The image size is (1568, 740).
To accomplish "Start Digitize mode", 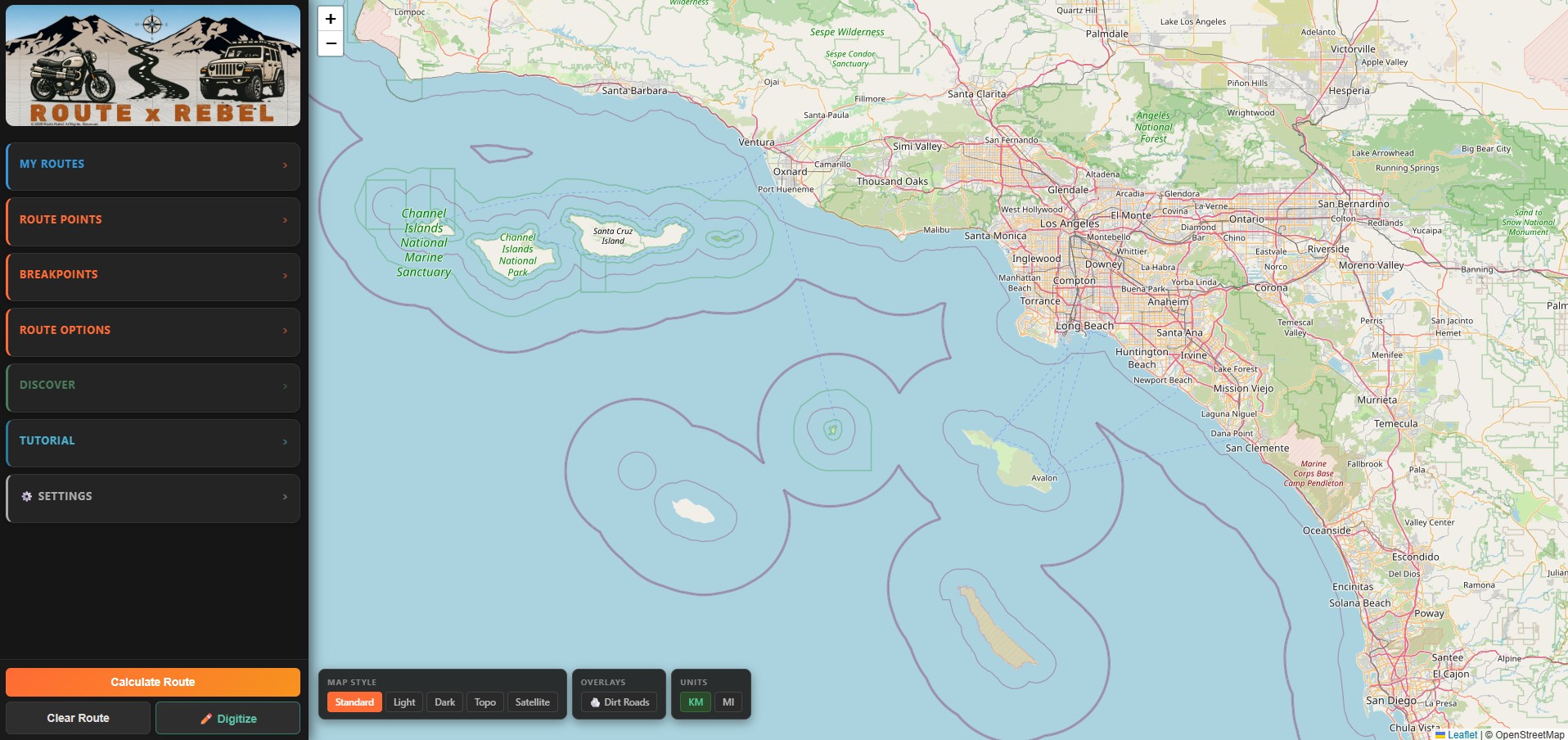I will [x=228, y=718].
